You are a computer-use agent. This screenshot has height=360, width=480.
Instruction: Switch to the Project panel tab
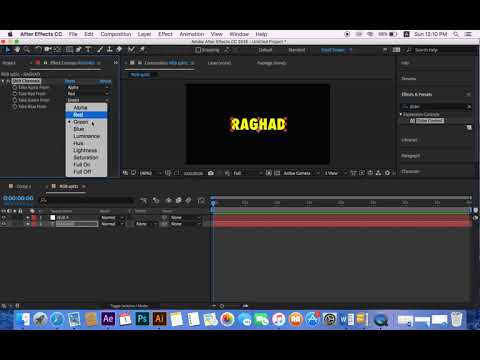tap(9, 63)
